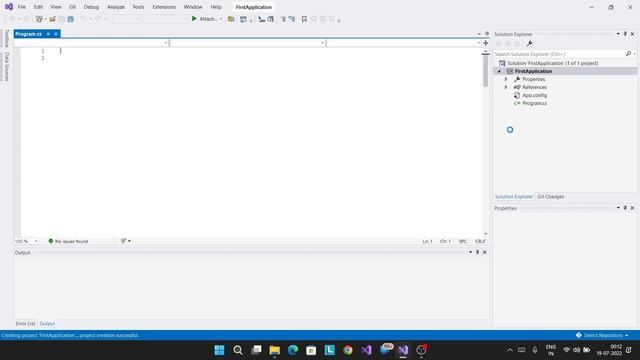
Task: Close the Output panel
Action: click(484, 252)
